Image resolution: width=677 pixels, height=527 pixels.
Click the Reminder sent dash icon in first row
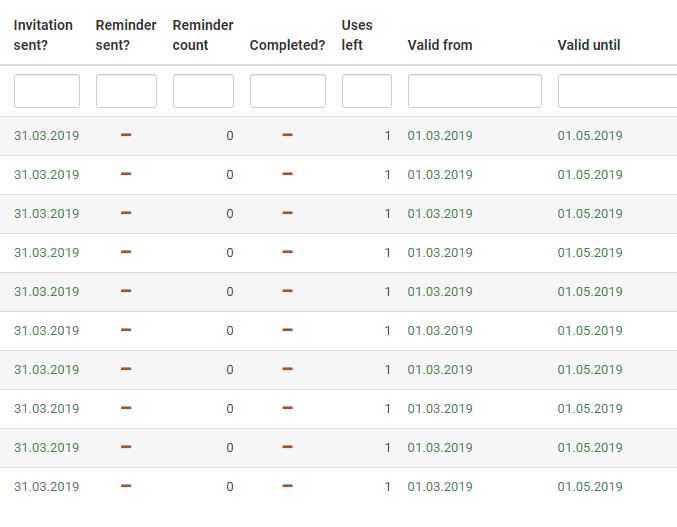[126, 135]
